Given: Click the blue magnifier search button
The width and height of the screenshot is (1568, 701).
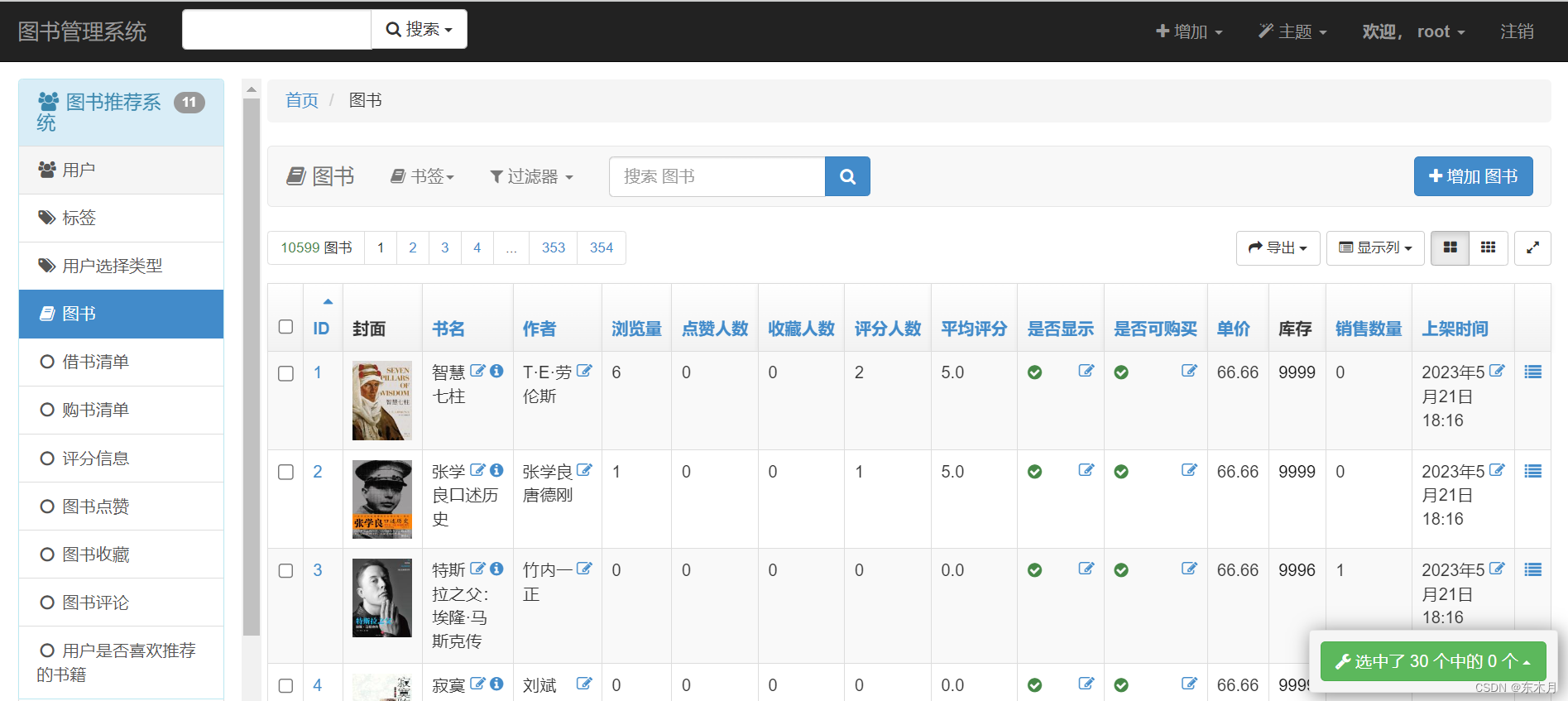Looking at the screenshot, I should coord(847,176).
